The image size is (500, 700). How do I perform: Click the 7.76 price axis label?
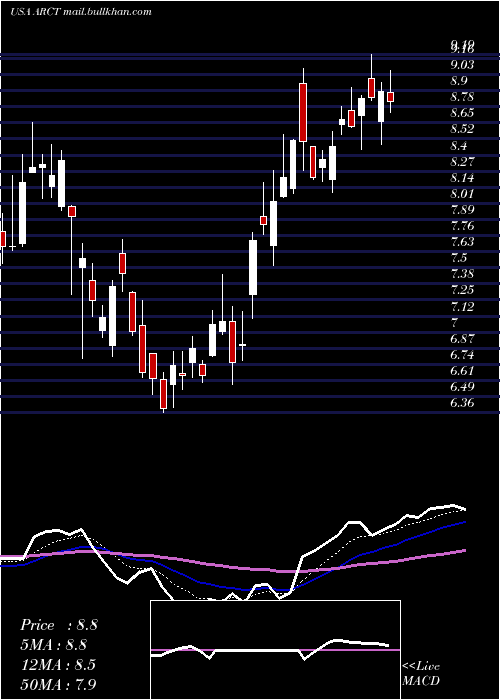click(462, 226)
